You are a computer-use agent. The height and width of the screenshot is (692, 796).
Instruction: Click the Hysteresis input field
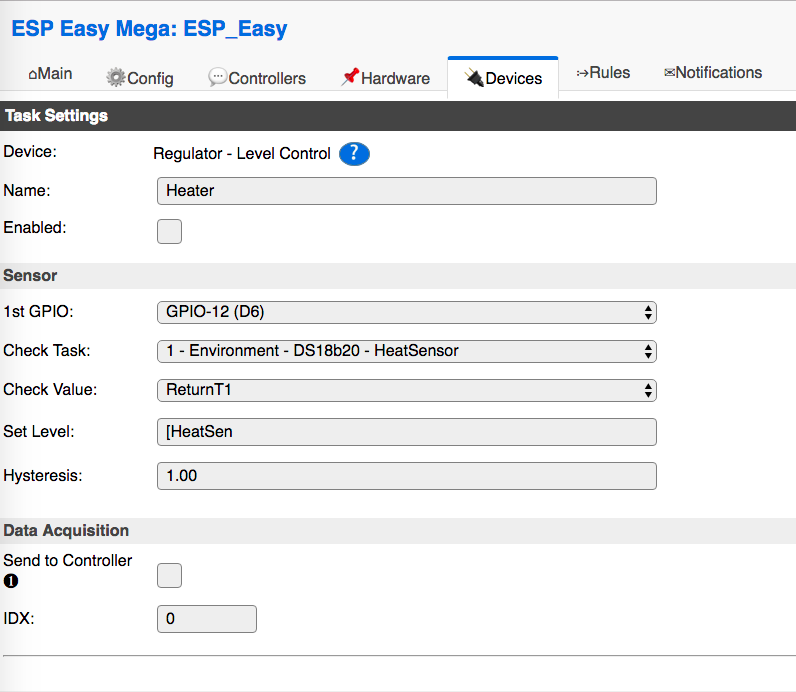click(407, 476)
